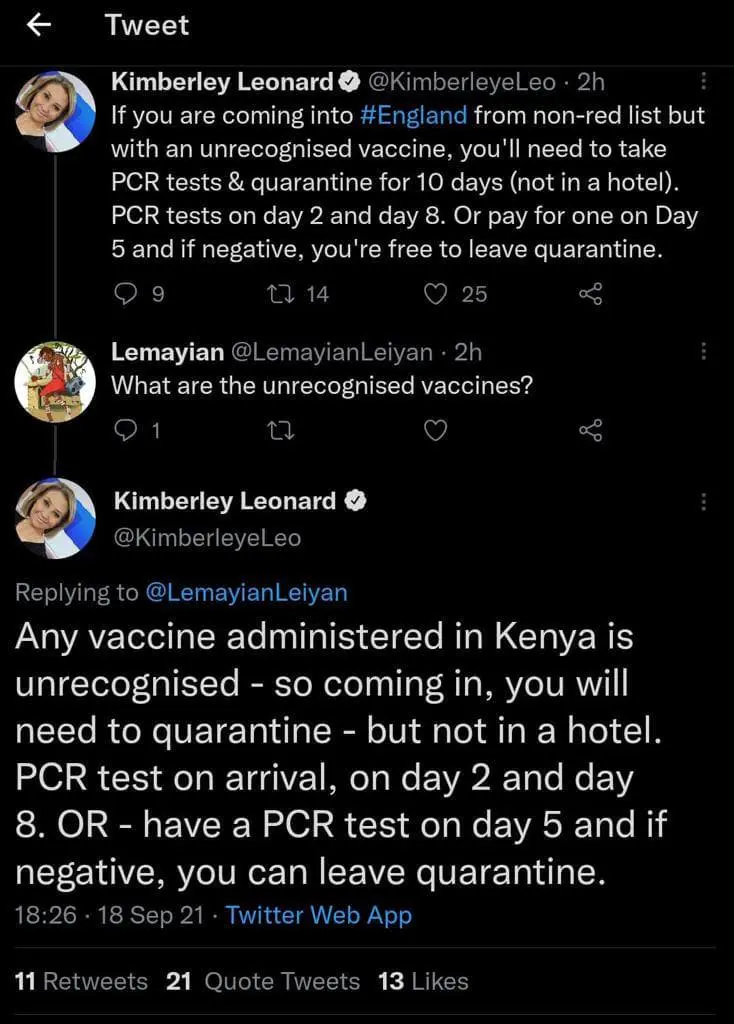The height and width of the screenshot is (1024, 734).
Task: View the 11 Retweets list
Action: pos(82,981)
